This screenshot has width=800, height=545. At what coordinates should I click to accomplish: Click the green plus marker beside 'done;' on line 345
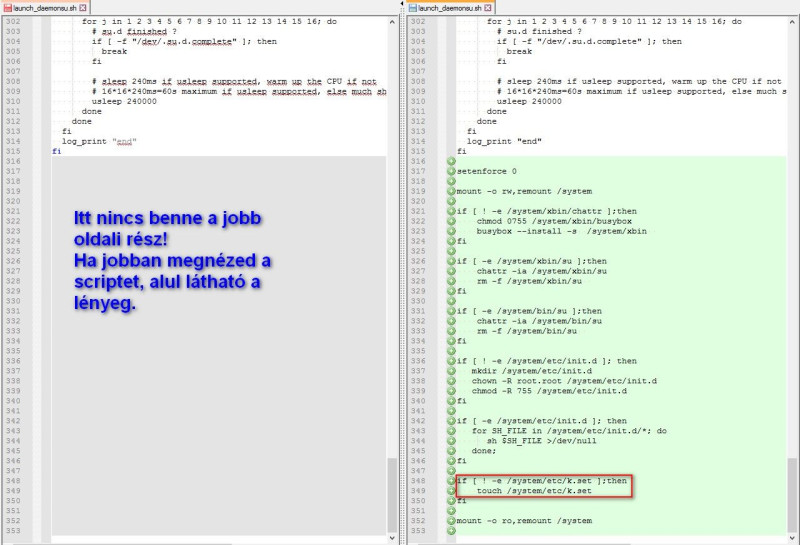point(451,451)
